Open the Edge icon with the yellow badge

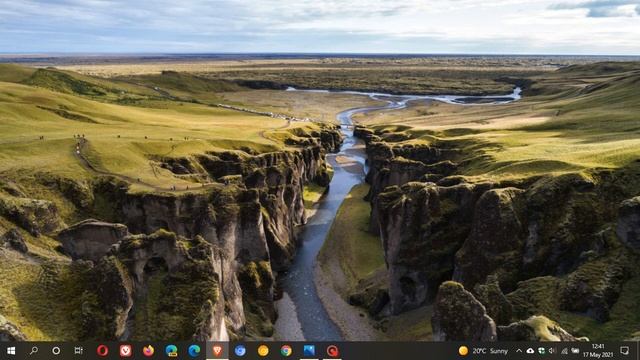(x=171, y=351)
